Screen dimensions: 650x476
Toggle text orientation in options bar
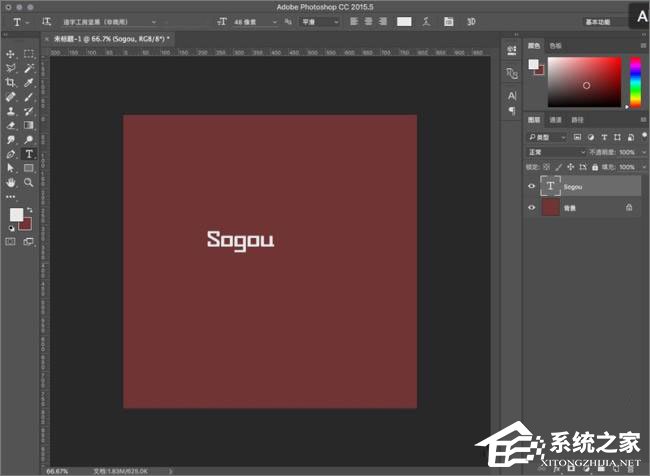pyautogui.click(x=46, y=22)
